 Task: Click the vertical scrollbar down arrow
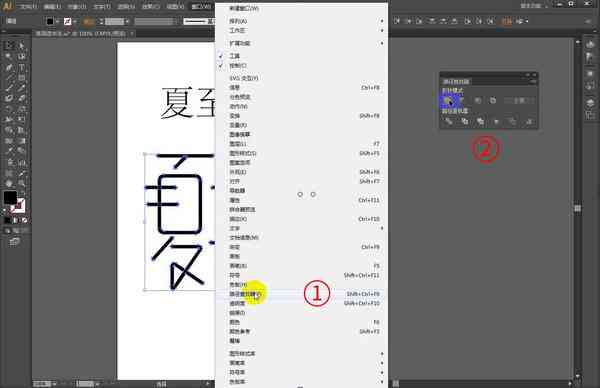coord(578,377)
